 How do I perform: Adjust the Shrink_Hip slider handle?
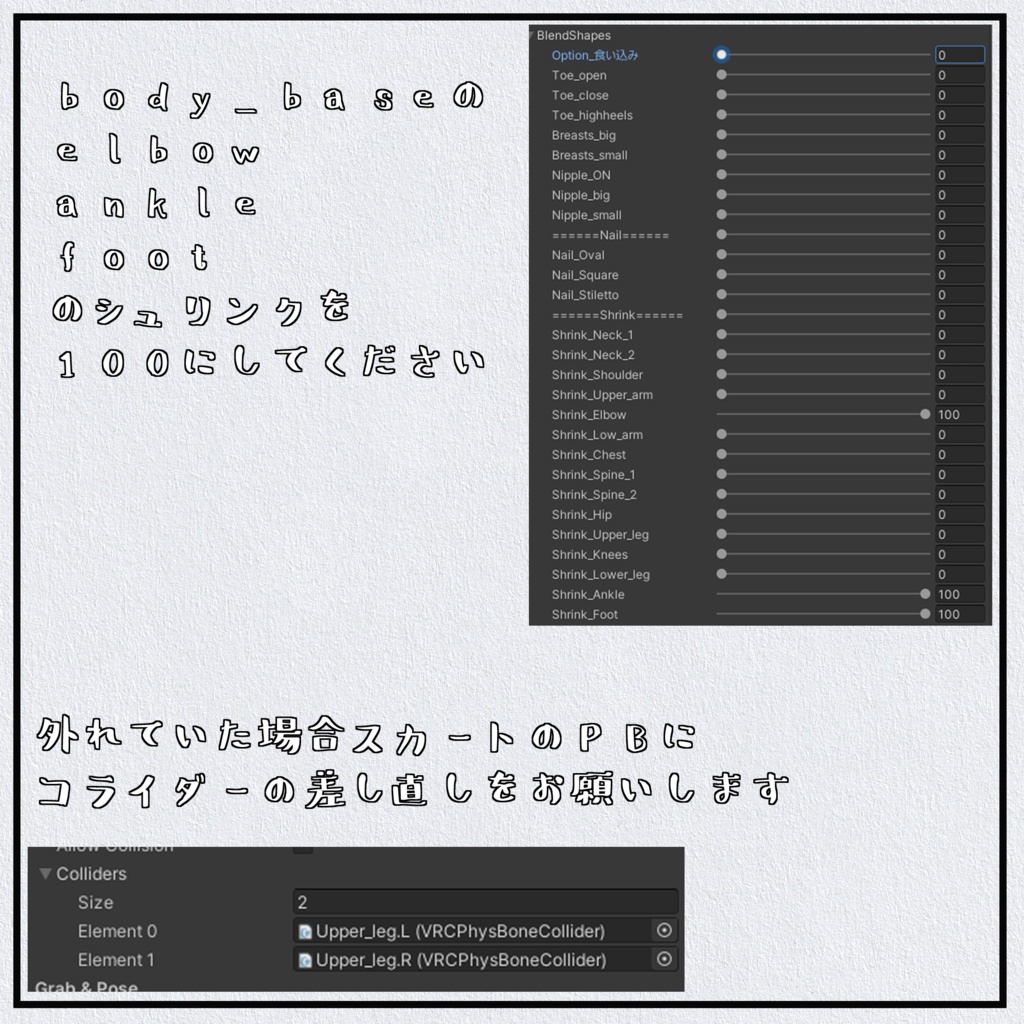[721, 514]
